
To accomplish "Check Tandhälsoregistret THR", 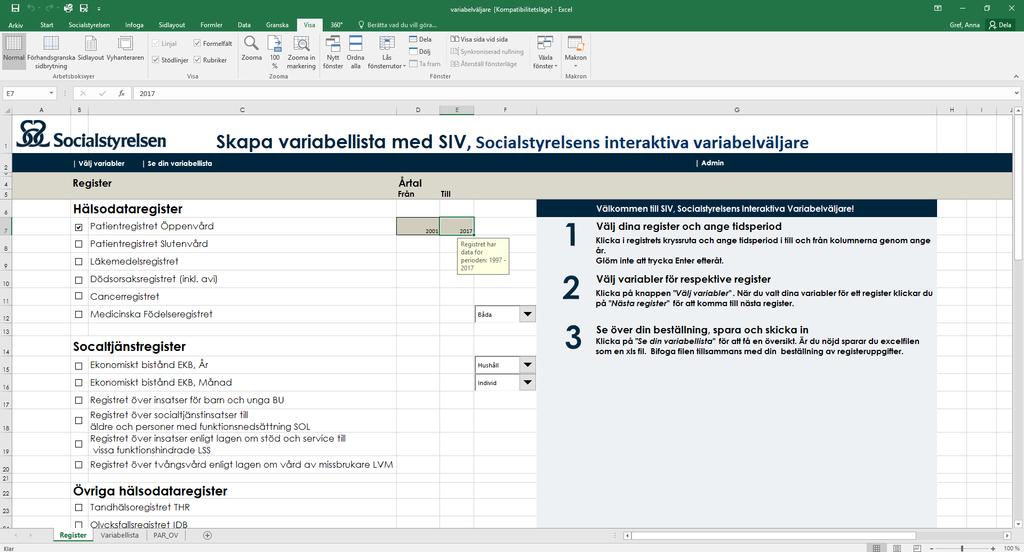I will click(x=78, y=508).
